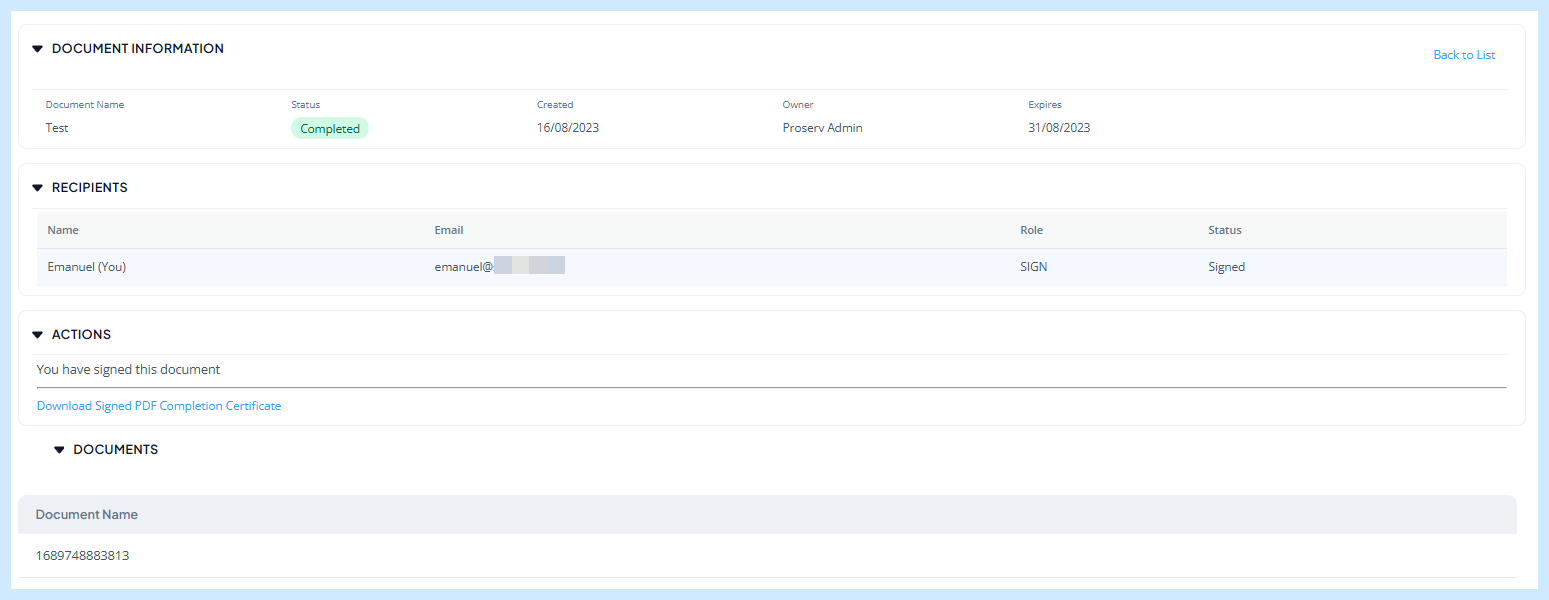Click the Signed status of the recipient
The height and width of the screenshot is (600, 1549).
1226,267
